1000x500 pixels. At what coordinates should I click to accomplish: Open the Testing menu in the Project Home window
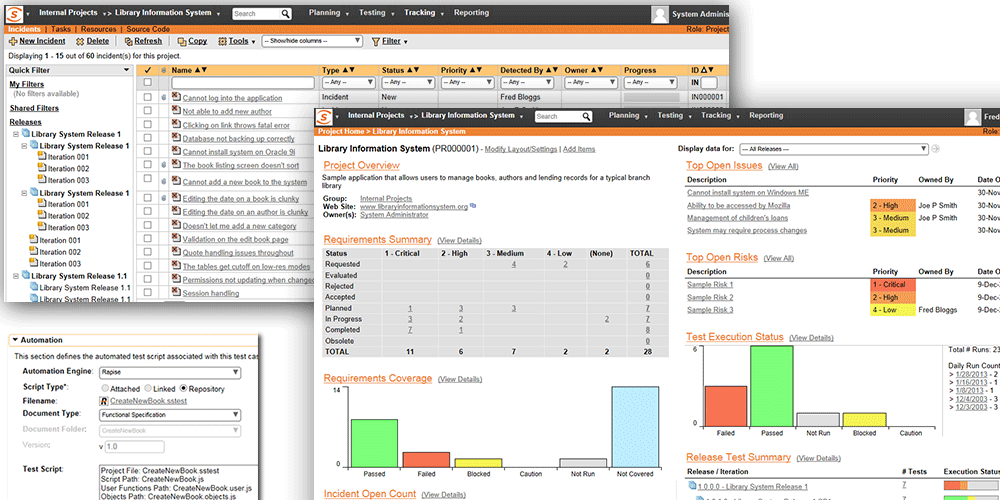click(670, 116)
